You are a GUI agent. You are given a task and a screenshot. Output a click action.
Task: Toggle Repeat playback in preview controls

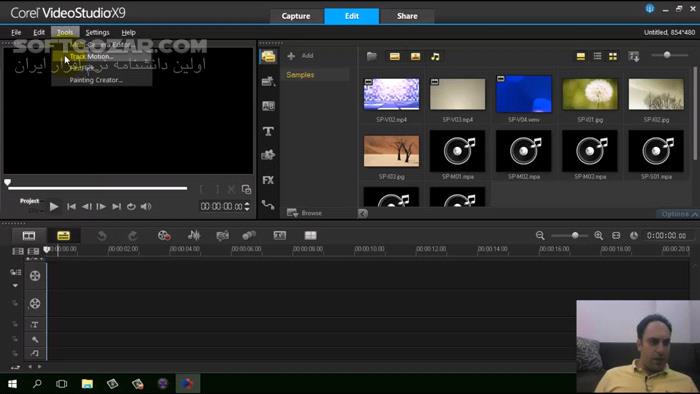pos(131,207)
